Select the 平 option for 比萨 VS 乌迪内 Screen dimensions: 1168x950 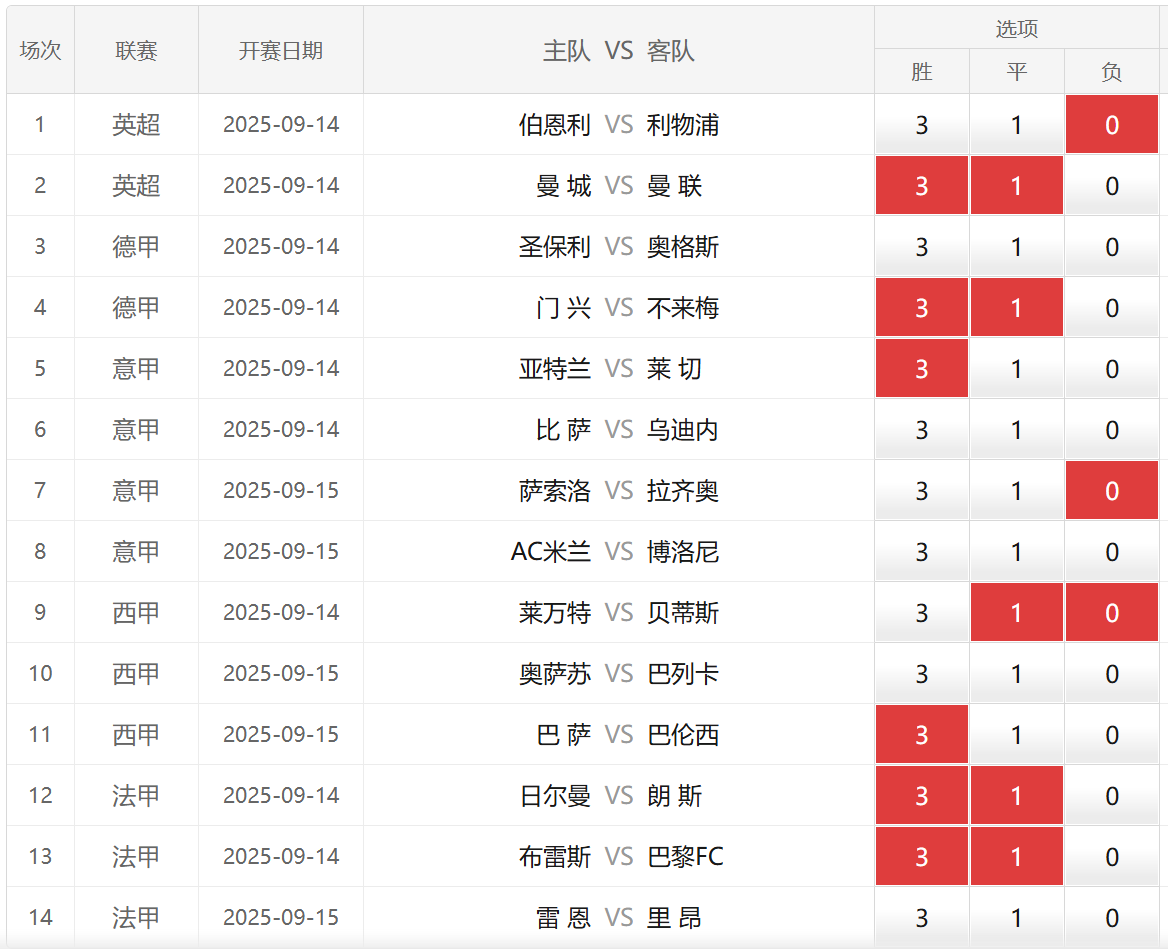[x=1016, y=430]
